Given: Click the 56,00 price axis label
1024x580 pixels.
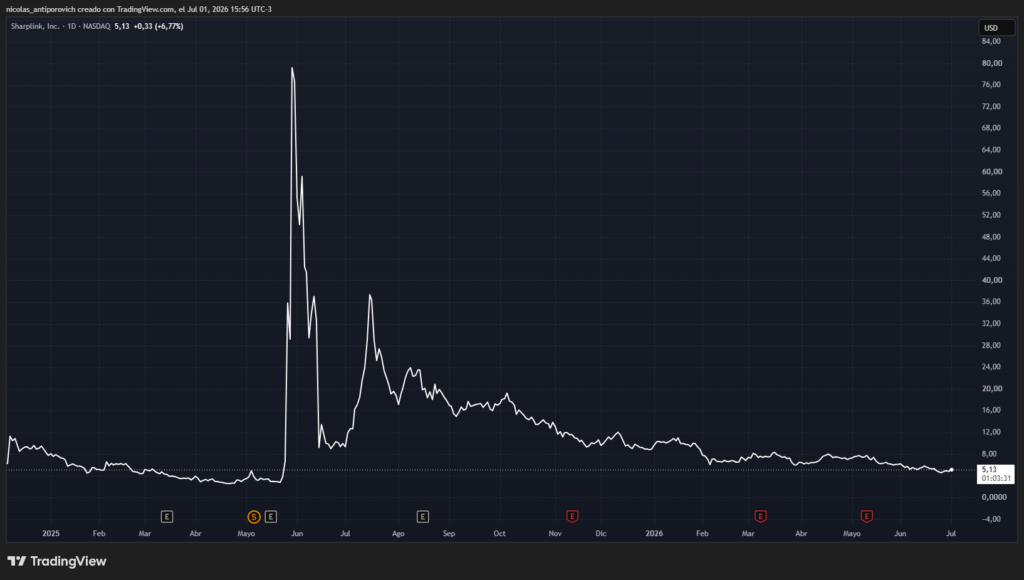Looking at the screenshot, I should (x=991, y=193).
